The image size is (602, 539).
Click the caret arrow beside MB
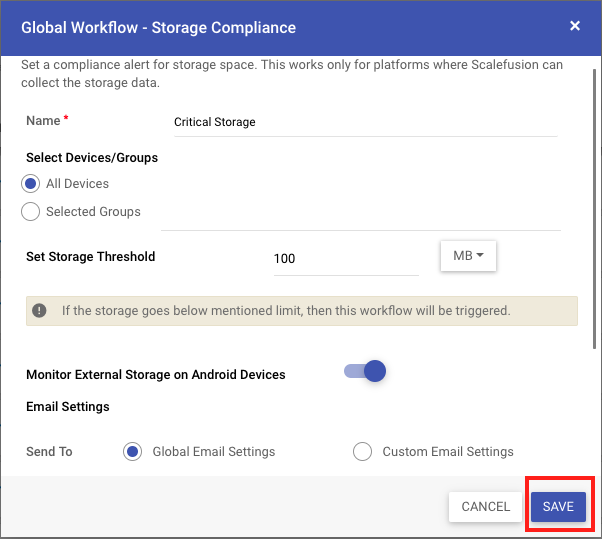point(480,255)
